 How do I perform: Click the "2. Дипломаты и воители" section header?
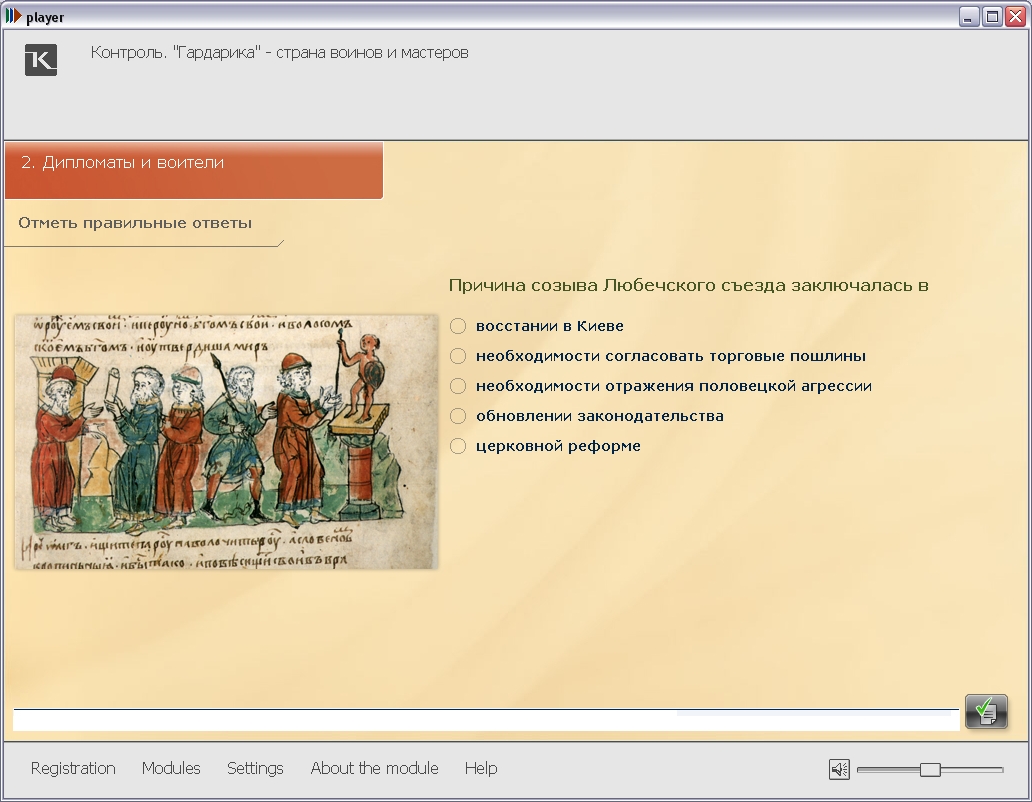(194, 170)
